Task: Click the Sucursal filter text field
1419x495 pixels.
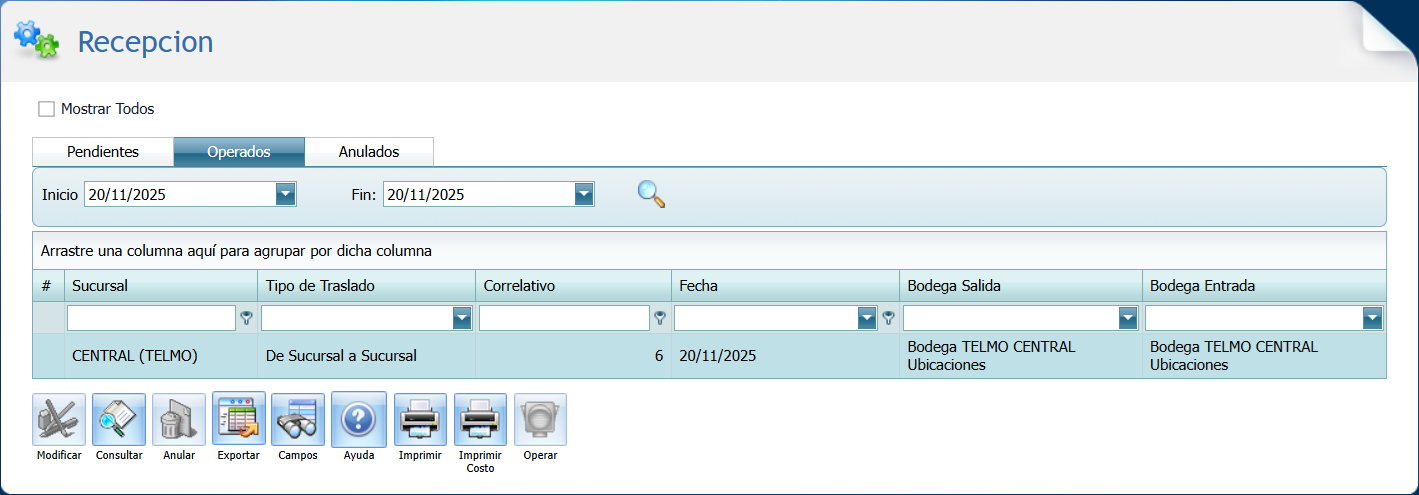Action: 151,318
